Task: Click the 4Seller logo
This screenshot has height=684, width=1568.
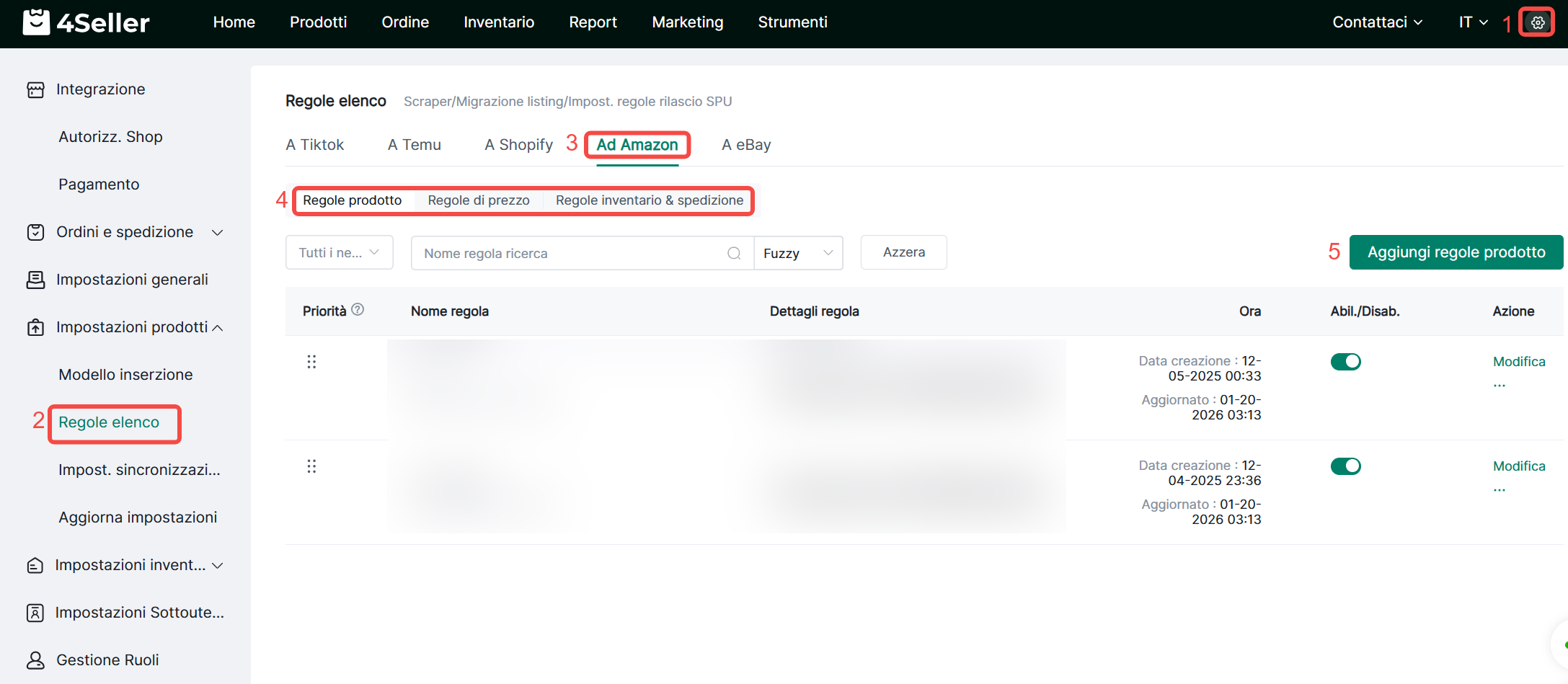Action: coord(87,22)
